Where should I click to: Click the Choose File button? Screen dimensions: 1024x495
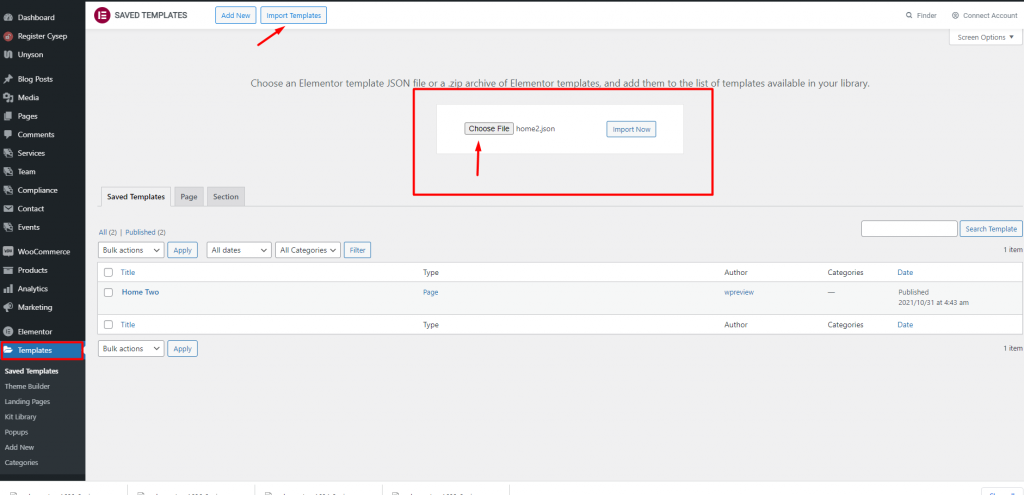pyautogui.click(x=489, y=129)
